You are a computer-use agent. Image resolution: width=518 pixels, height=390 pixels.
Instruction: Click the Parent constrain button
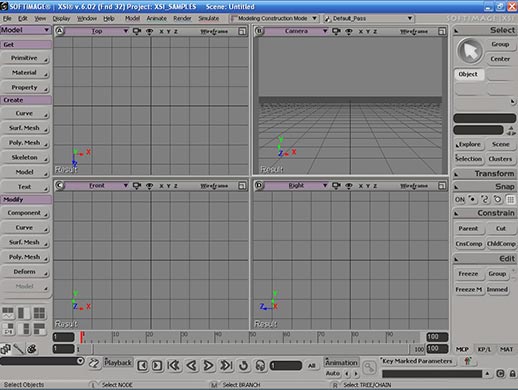(x=468, y=229)
